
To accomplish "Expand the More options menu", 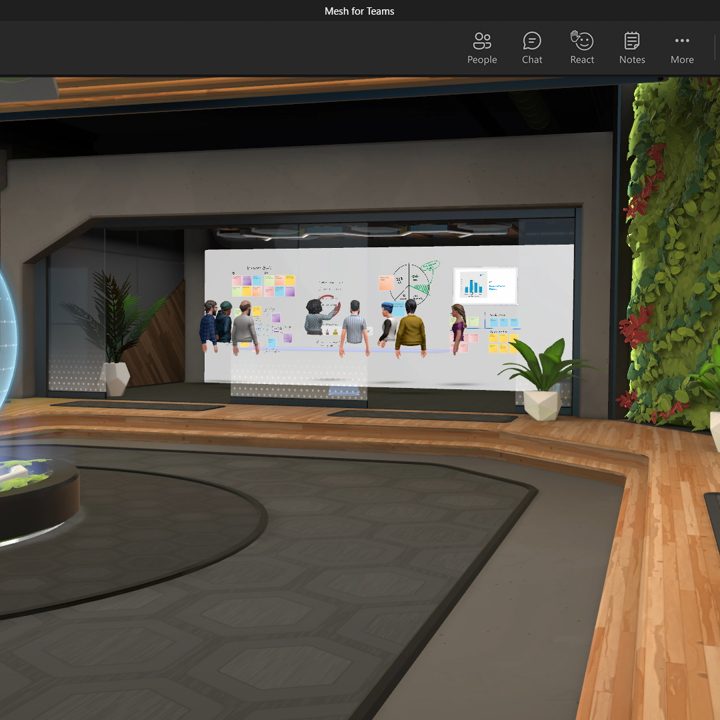I will (x=682, y=47).
